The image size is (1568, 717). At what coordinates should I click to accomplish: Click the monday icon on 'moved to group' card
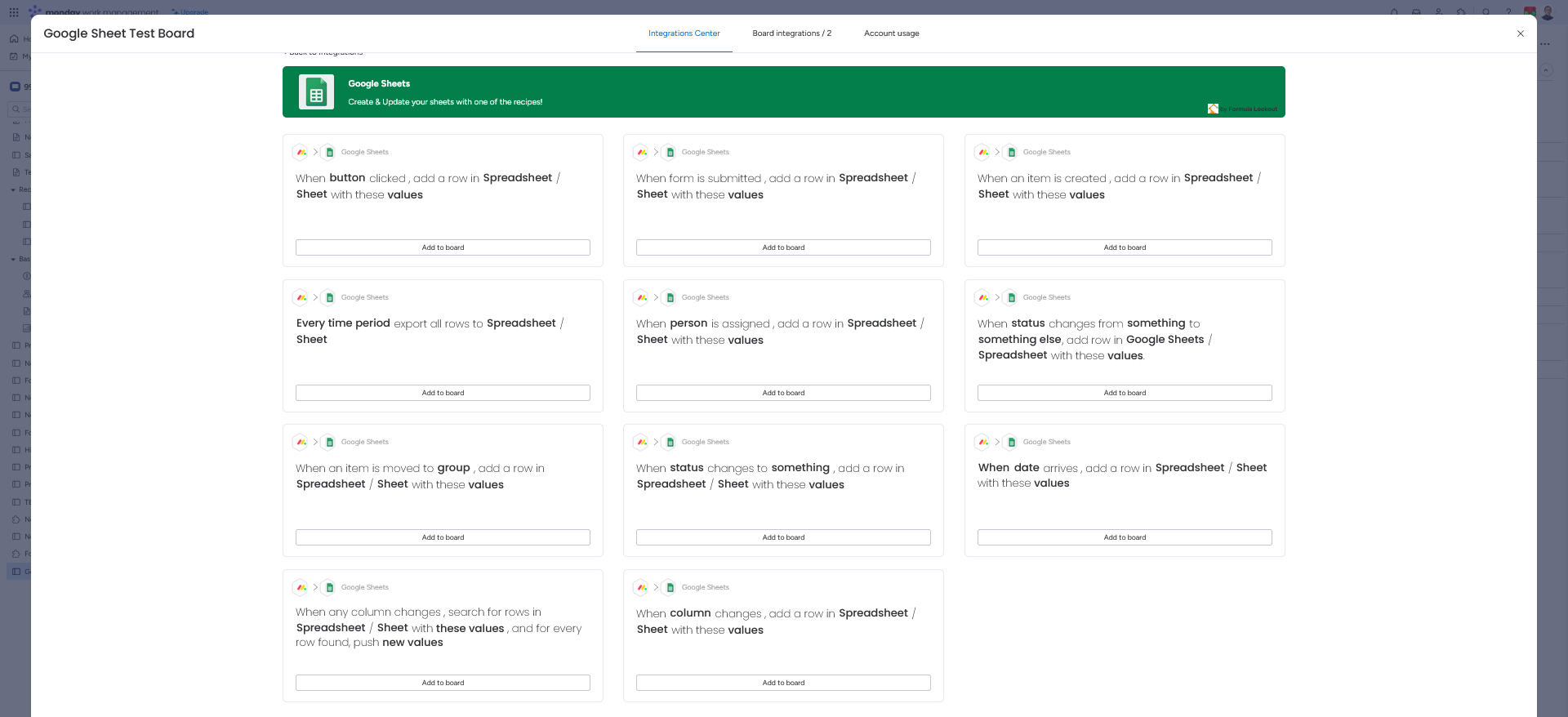coord(301,442)
